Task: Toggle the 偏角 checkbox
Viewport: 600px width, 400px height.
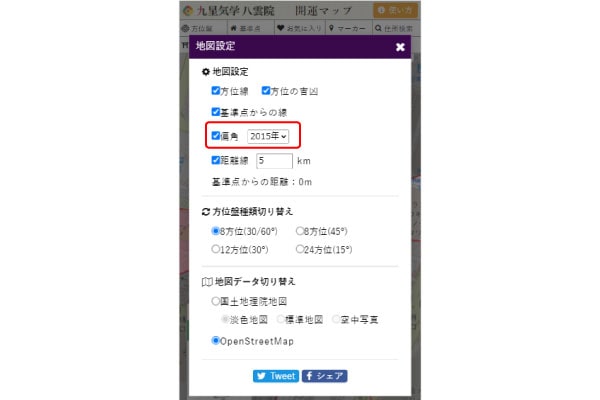Action: tap(215, 136)
